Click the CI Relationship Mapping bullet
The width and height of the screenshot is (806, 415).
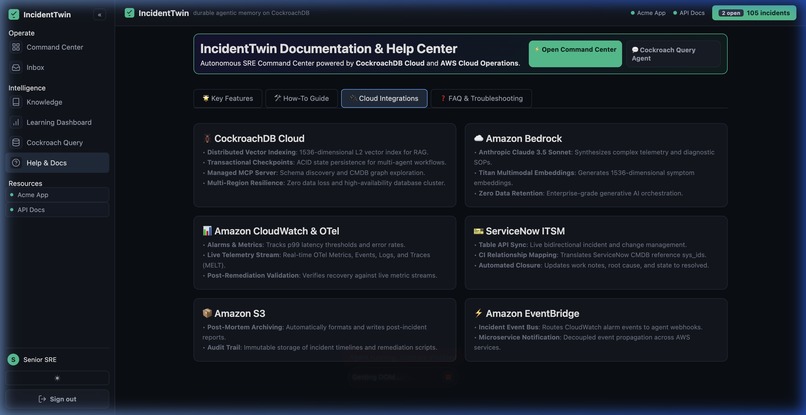point(590,255)
